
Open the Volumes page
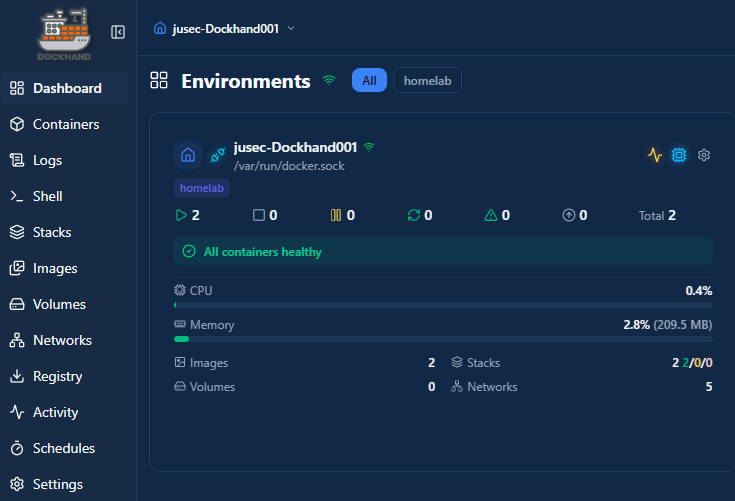point(59,304)
